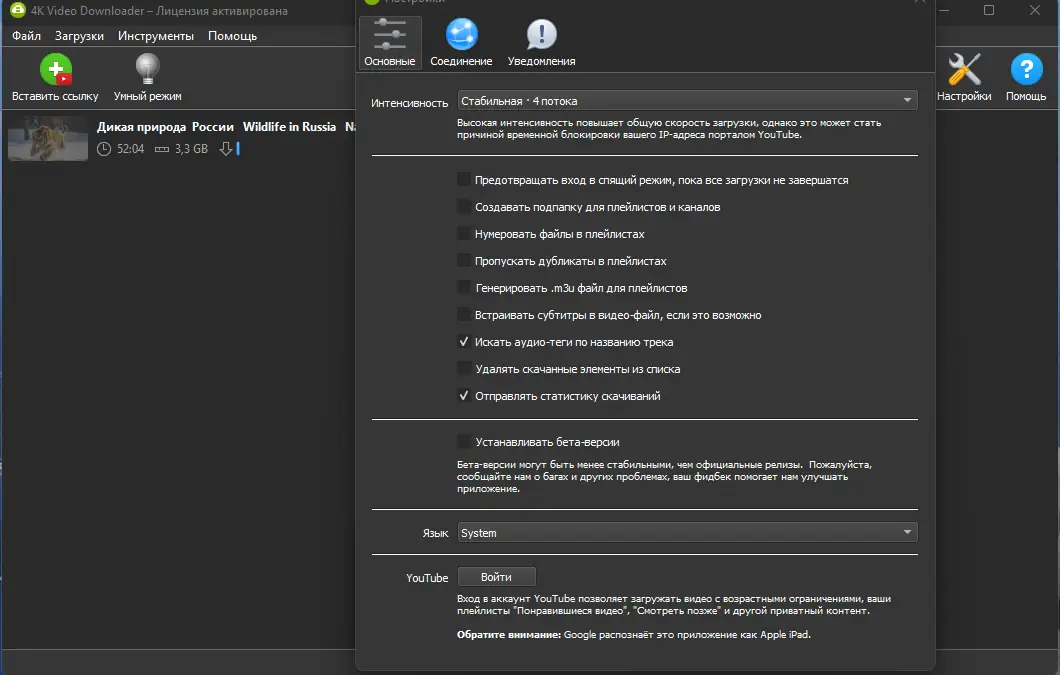Enable Встраивать субтитры в видео-файл checkbox
Image resolution: width=1060 pixels, height=675 pixels.
(464, 315)
